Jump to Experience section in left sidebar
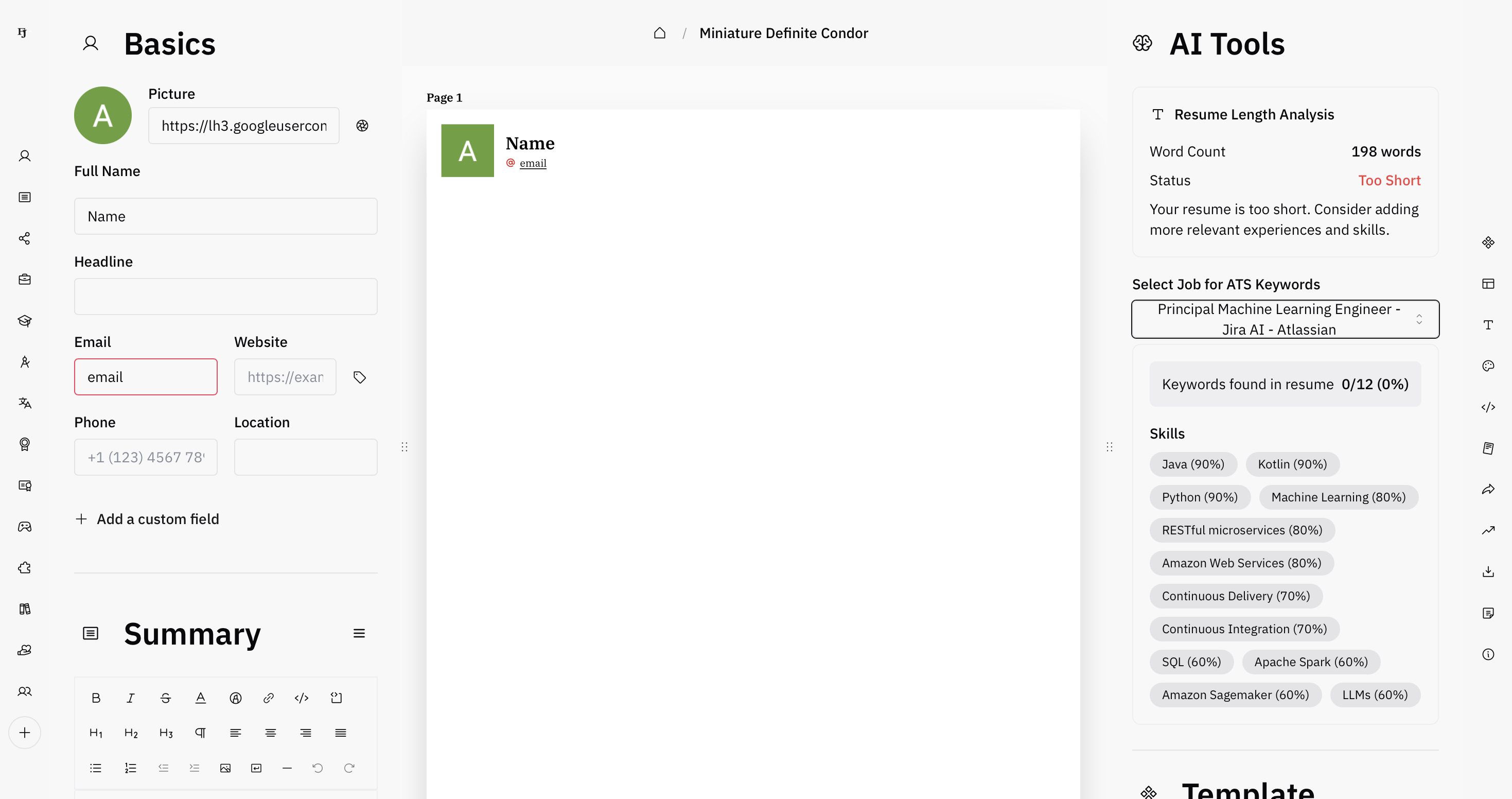 tap(25, 280)
